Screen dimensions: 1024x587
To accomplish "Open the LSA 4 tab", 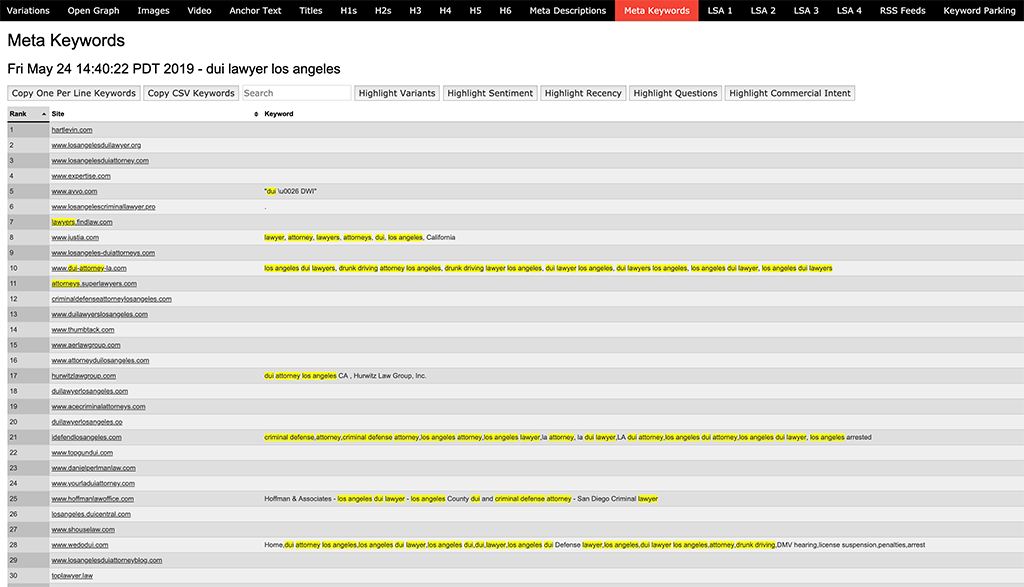I will (850, 10).
